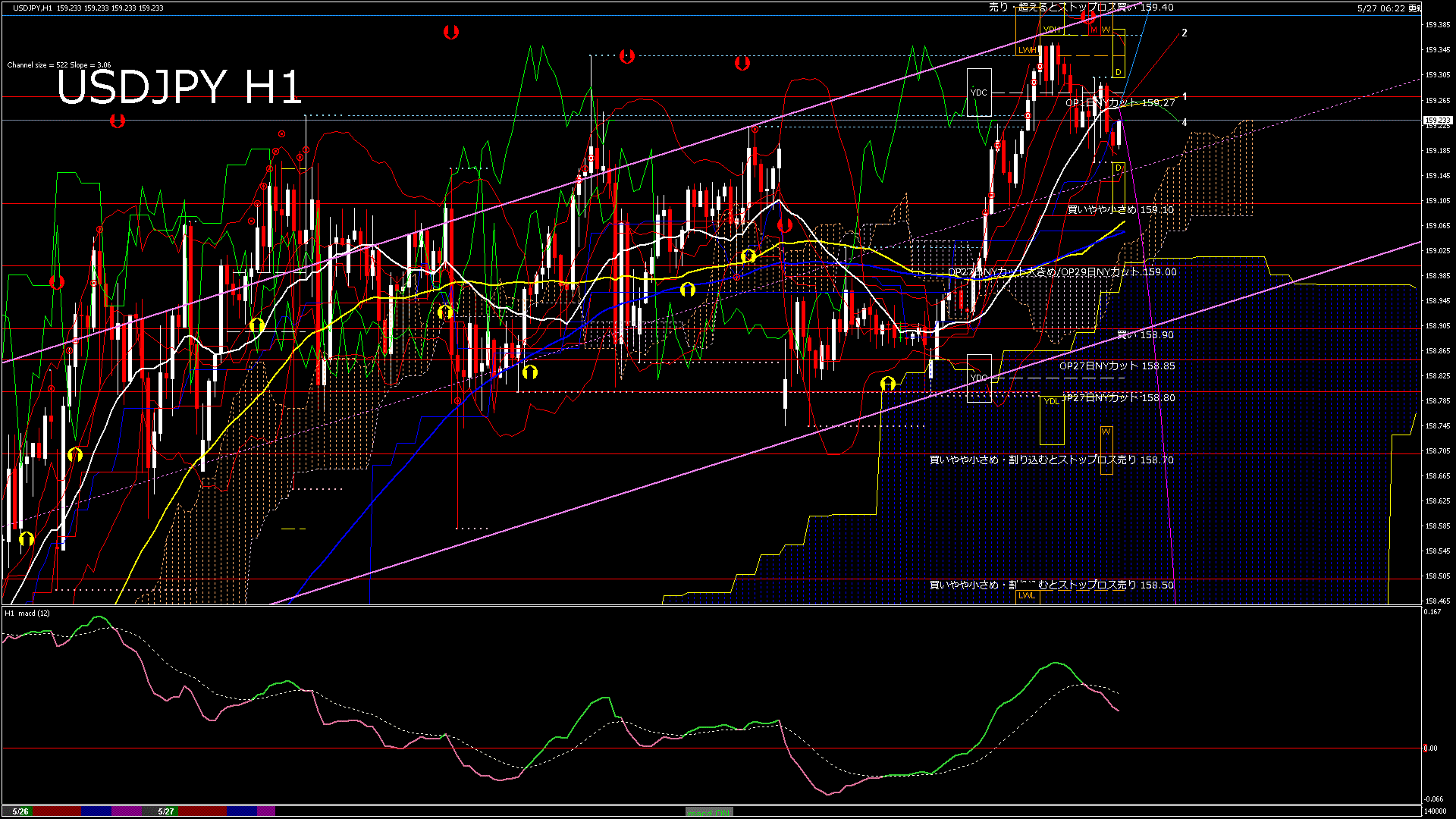This screenshot has width=1456, height=819.
Task: Click price scale value 158.505
Action: (x=1438, y=576)
